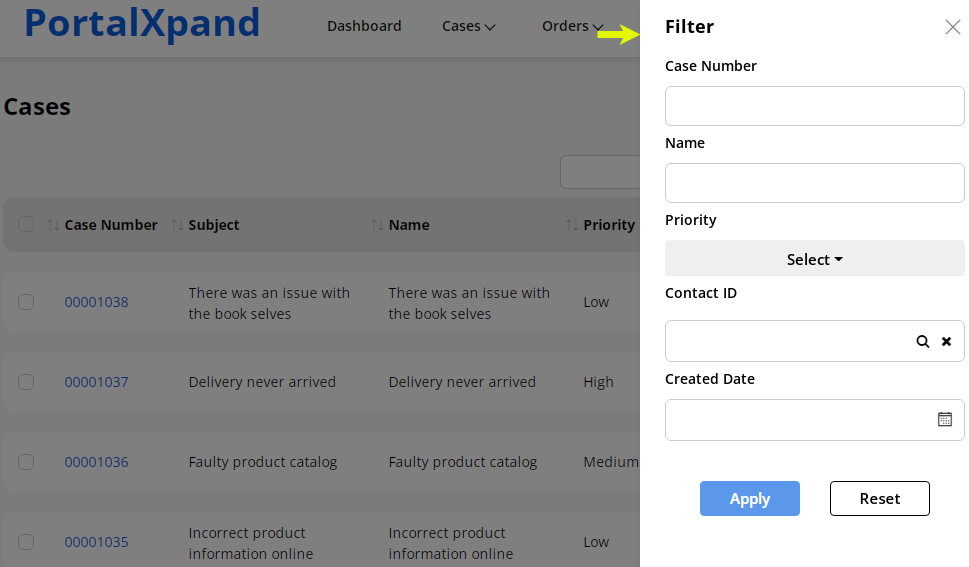Click the PortalXpand logo
The height and width of the screenshot is (567, 969).
coord(142,23)
